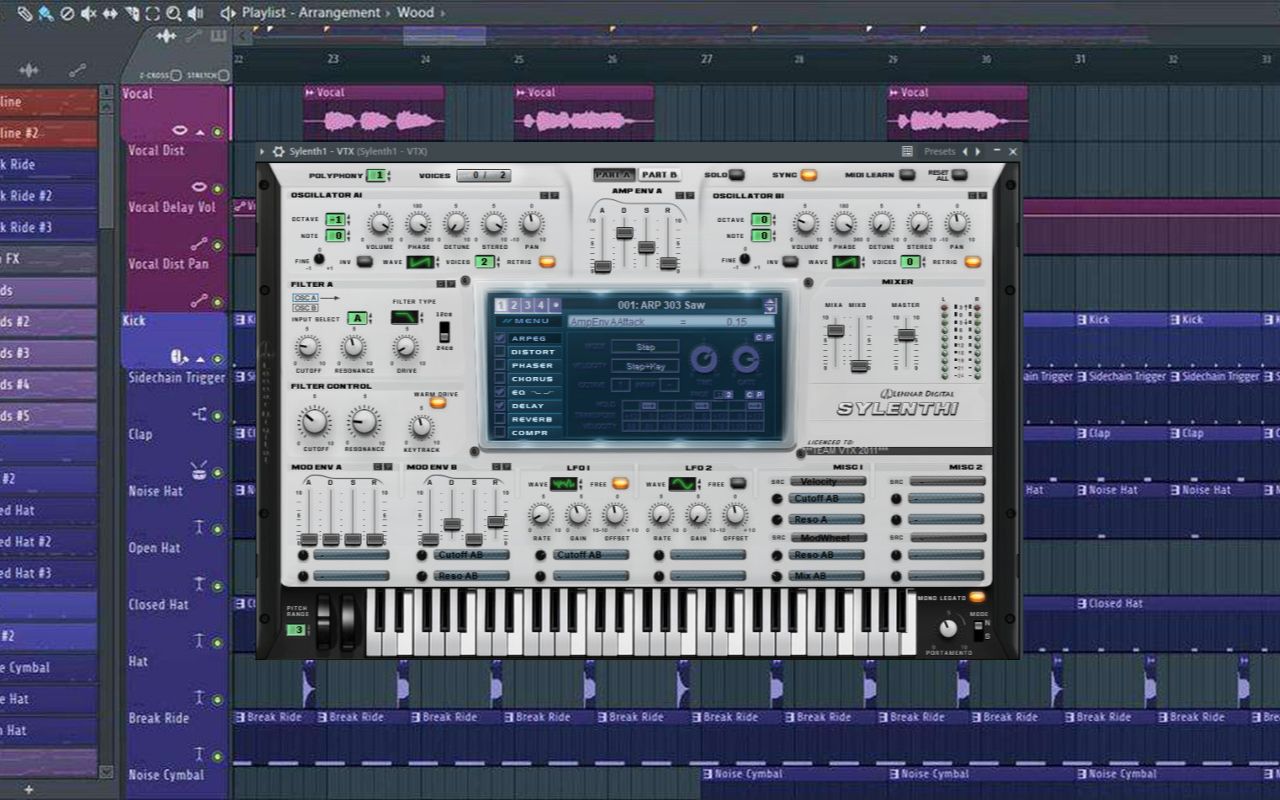Choose the zoom magnifier tool in playlist toolbar

tap(174, 13)
